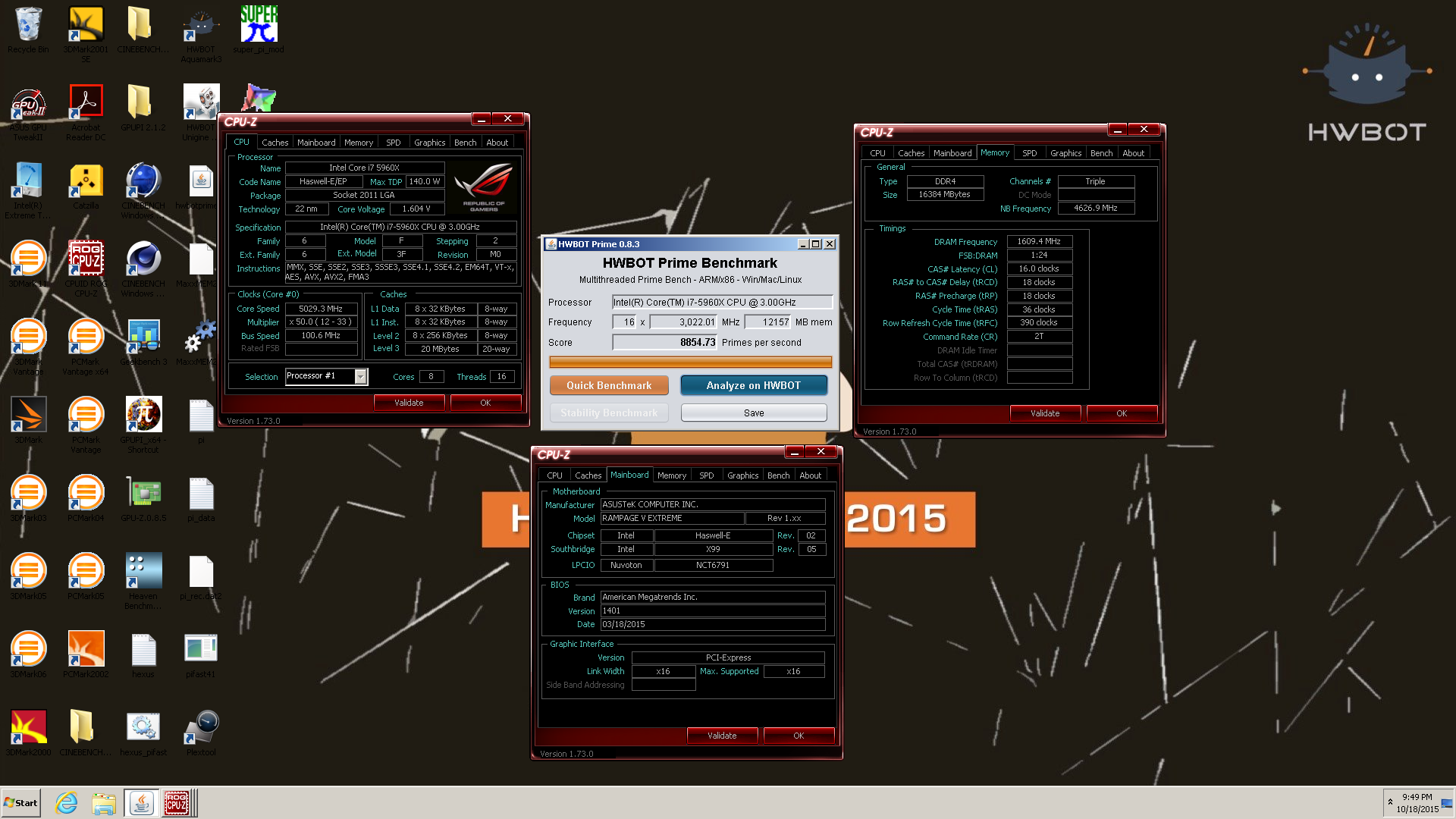Click Validate in right CPU-Z Memory window
This screenshot has width=1456, height=819.
coord(1045,413)
